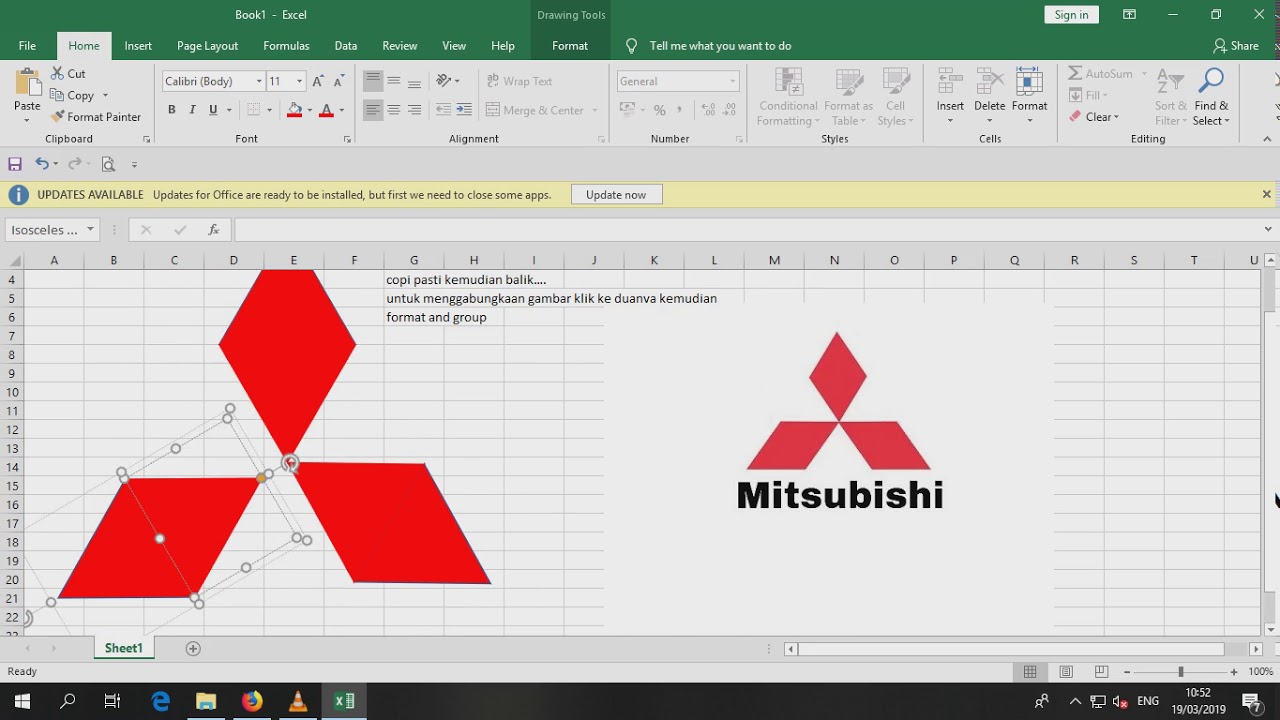1280x720 pixels.
Task: Open the borders button
Action: (x=254, y=110)
